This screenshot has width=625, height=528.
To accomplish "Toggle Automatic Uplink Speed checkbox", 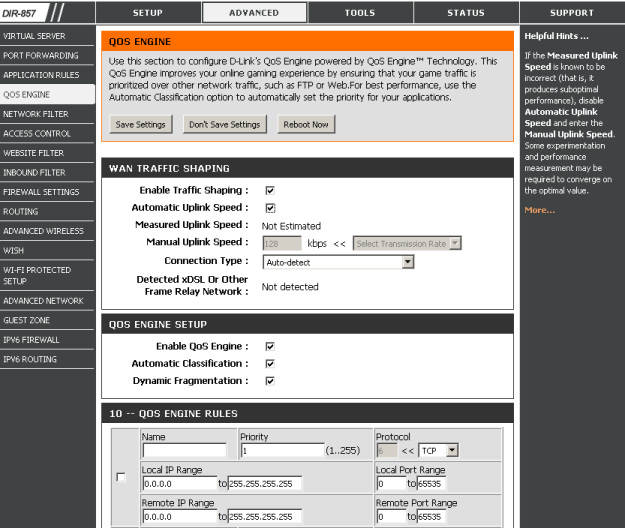I will coord(270,208).
